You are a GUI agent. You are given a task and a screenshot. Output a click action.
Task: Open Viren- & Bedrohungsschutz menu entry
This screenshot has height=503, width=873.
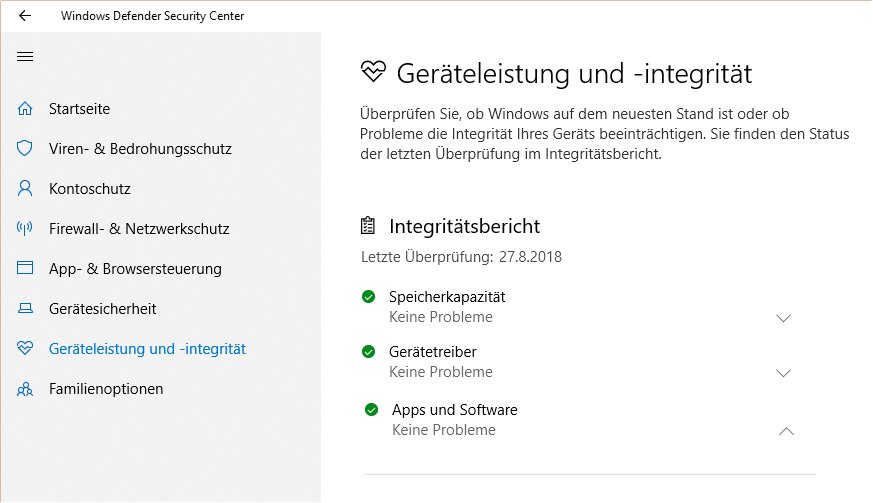pos(140,149)
